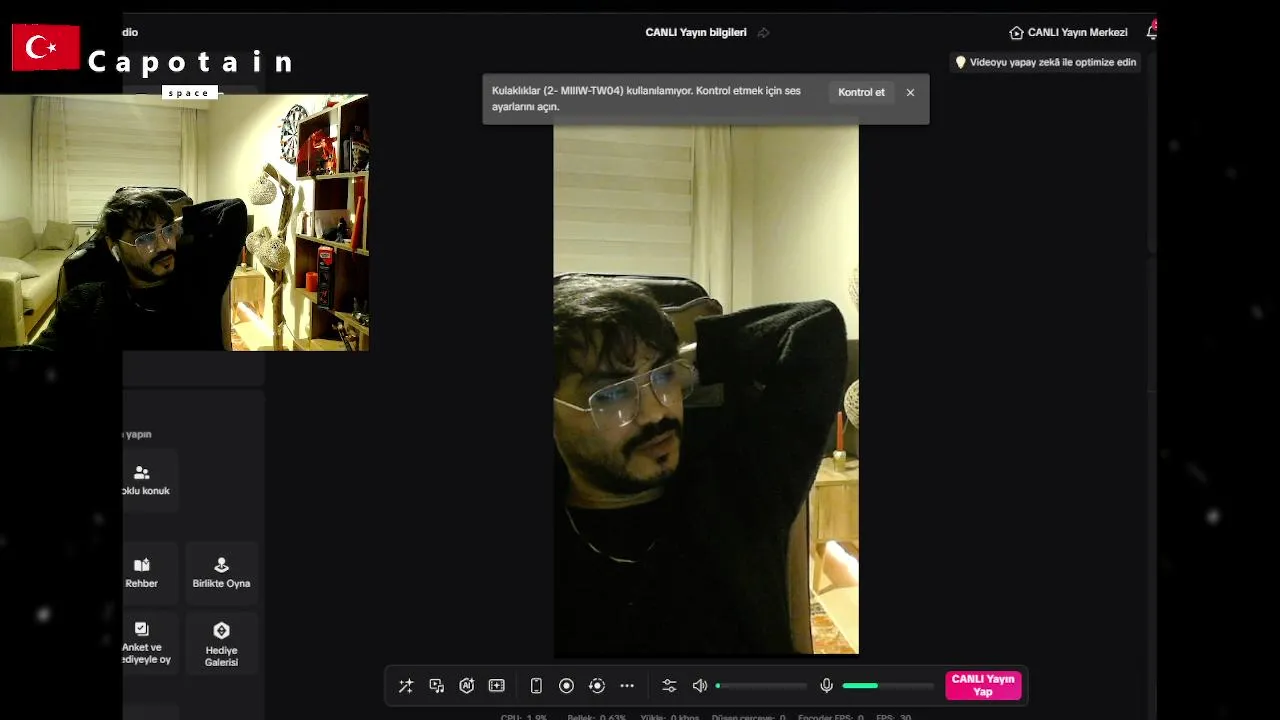The width and height of the screenshot is (1280, 720).
Task: Dismiss the headphone notification with X
Action: (910, 92)
